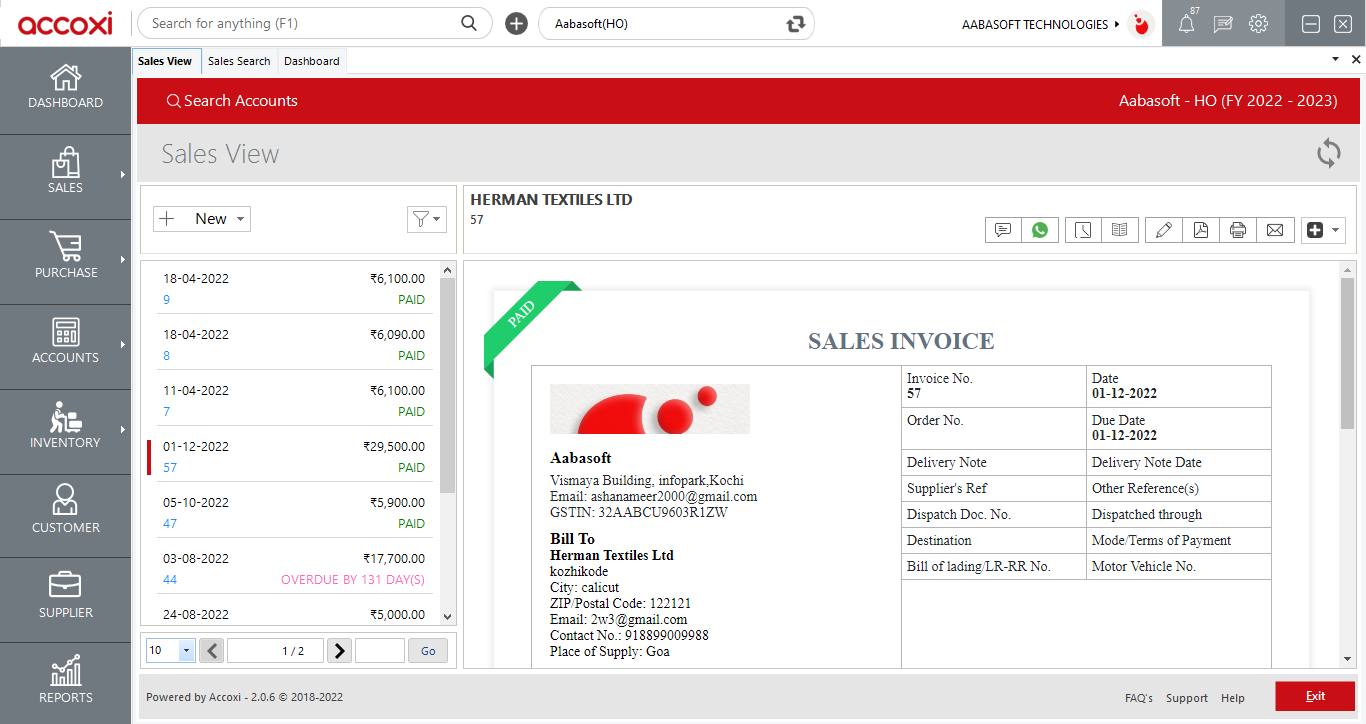Viewport: 1366px width, 724px height.
Task: Open the comment icon on the invoice toolbar
Action: tap(1003, 229)
